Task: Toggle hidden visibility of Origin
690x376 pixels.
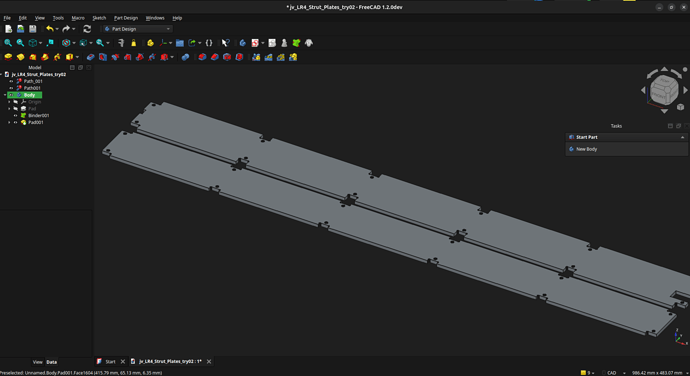Action: 16,102
